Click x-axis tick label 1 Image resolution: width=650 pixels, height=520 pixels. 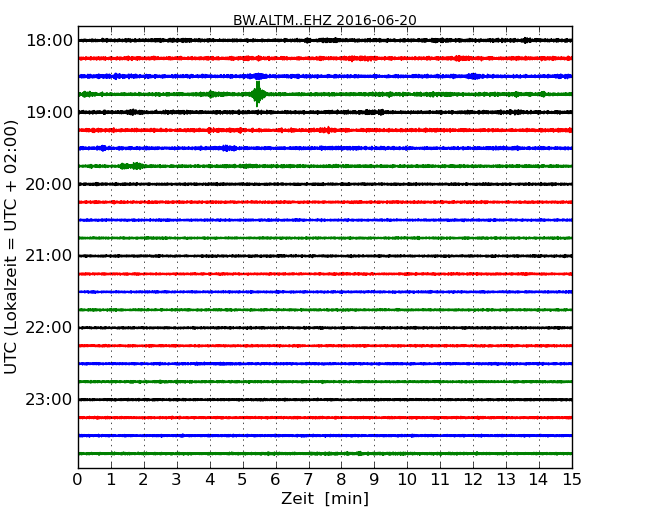point(111,480)
